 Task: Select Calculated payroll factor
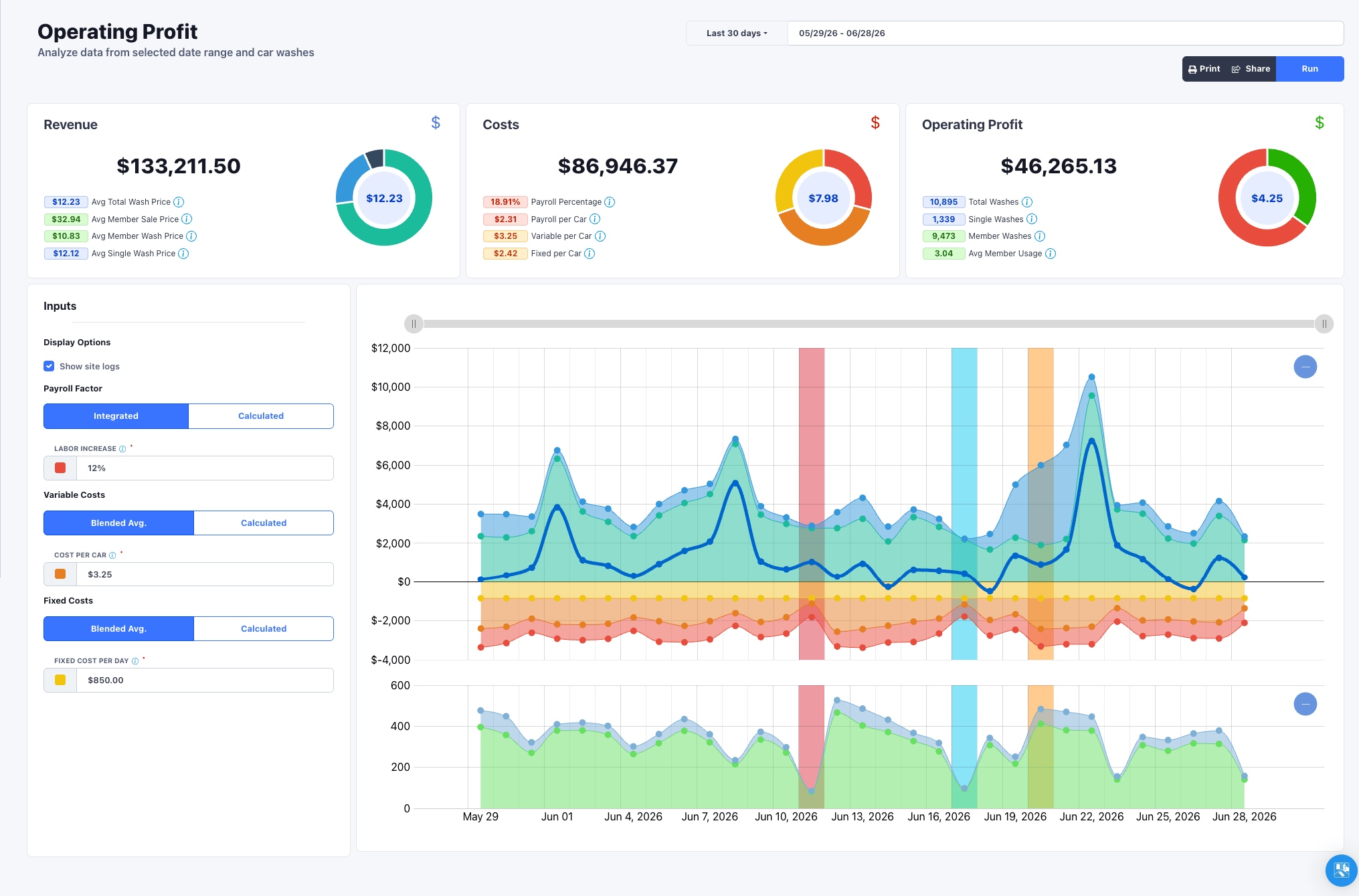[x=261, y=416]
